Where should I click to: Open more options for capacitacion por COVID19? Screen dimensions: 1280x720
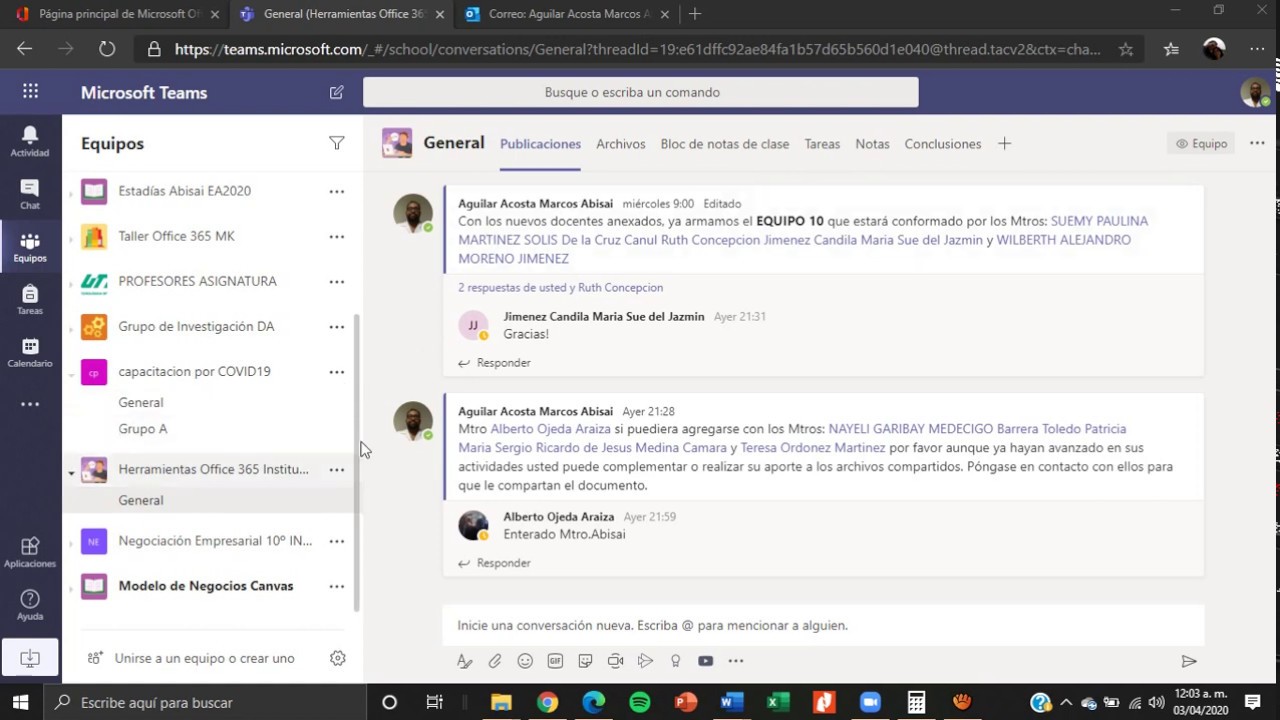pos(337,372)
